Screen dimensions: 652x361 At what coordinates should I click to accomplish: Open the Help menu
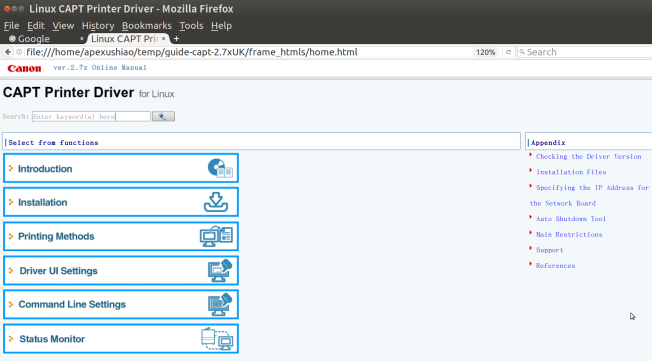pos(221,26)
